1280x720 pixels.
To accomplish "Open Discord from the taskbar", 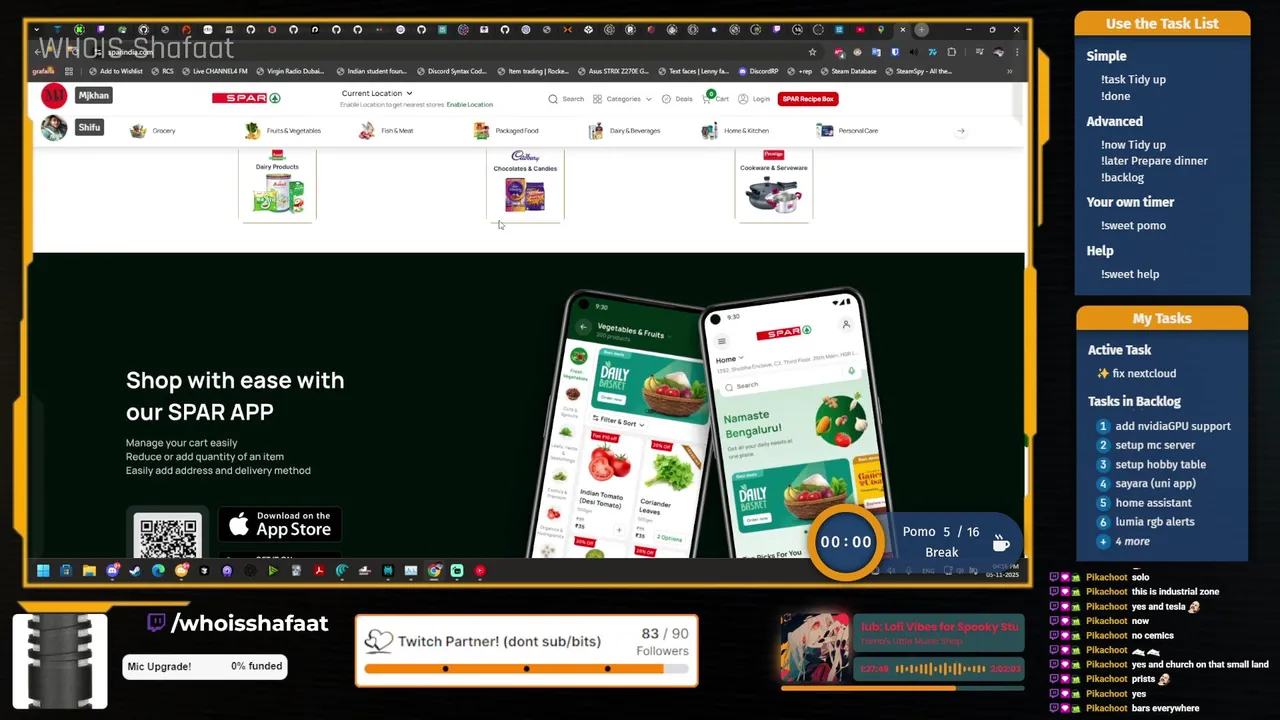I will [x=112, y=571].
